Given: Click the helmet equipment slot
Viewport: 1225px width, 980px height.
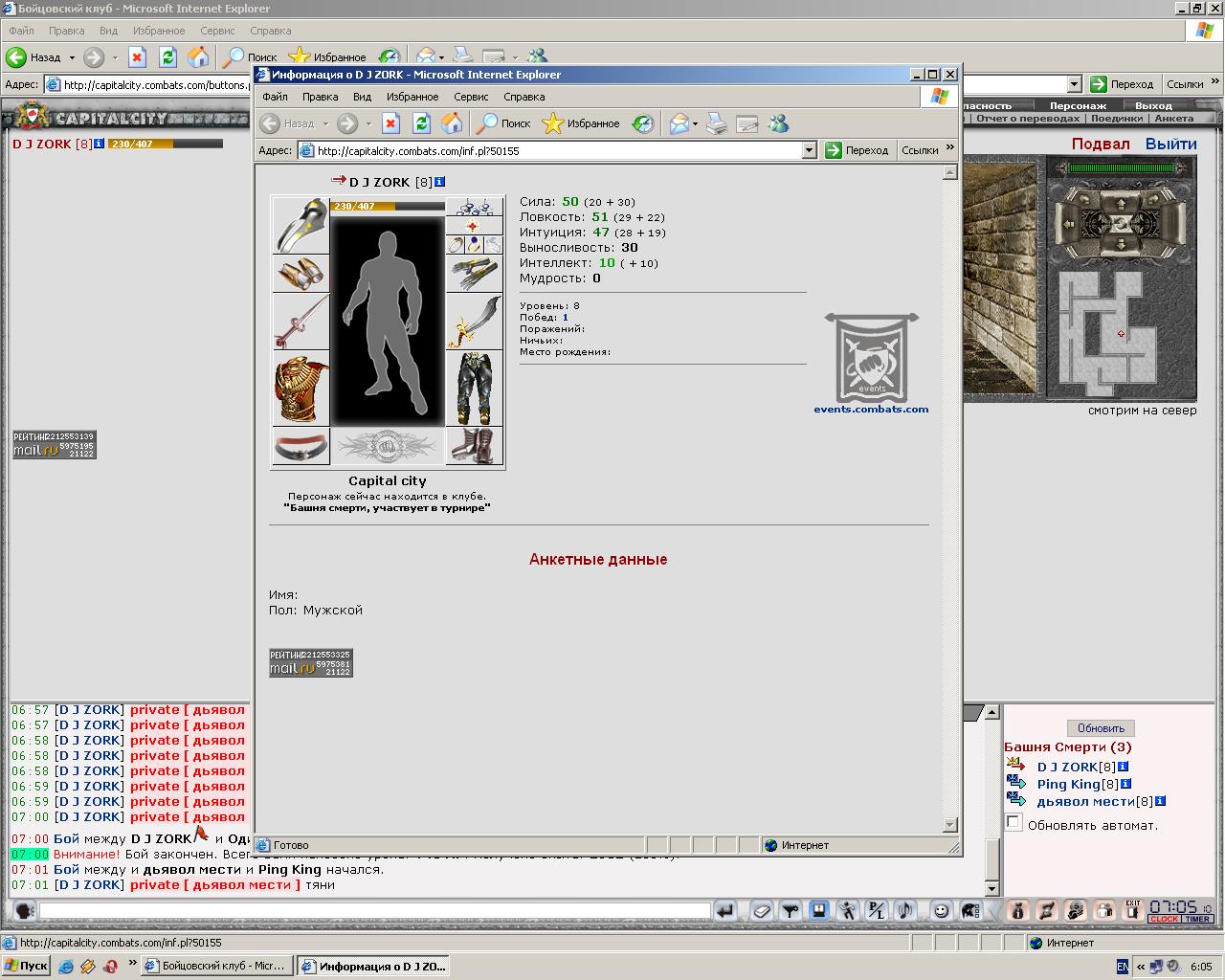Looking at the screenshot, I should pos(301,226).
